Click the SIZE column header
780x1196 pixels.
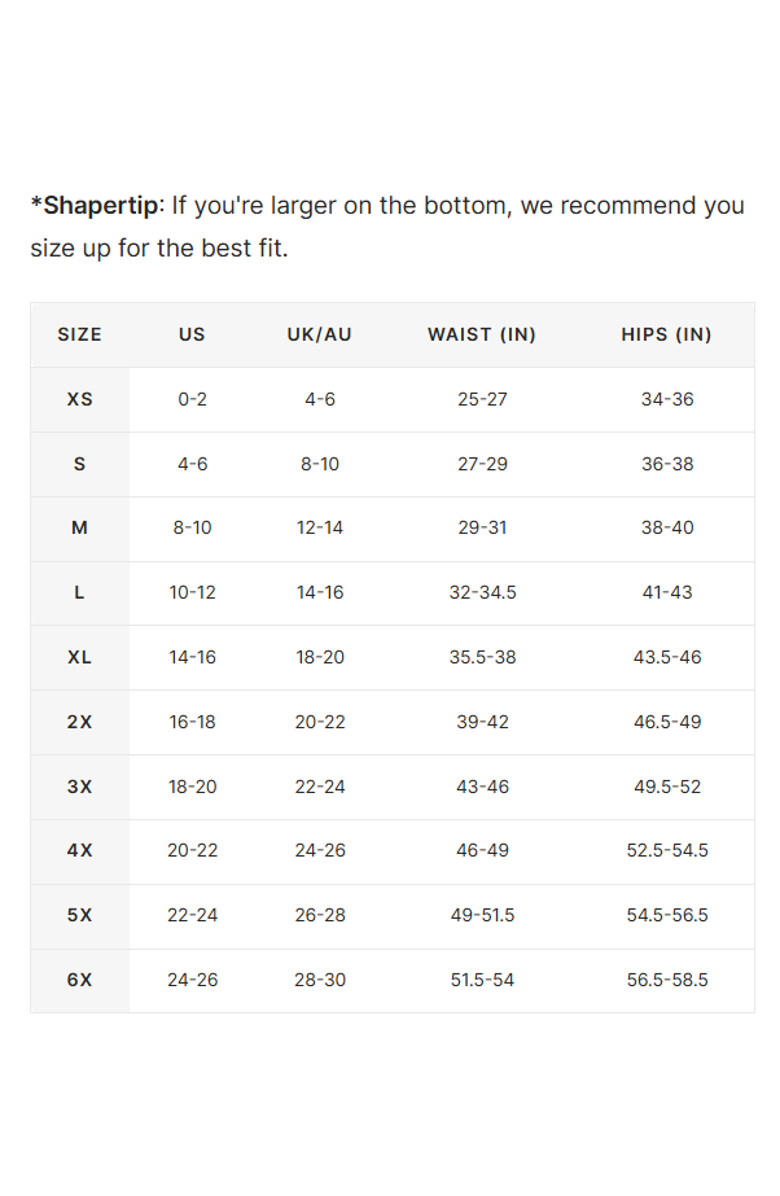(x=79, y=335)
